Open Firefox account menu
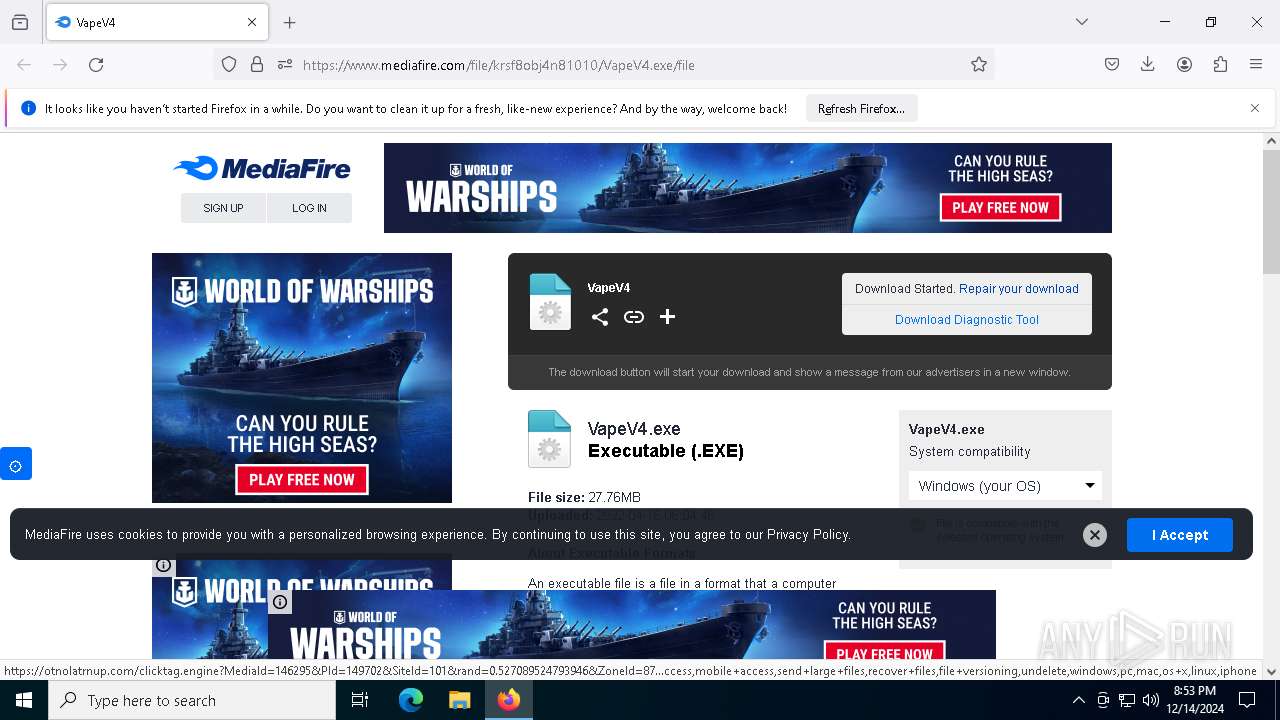 1184,65
